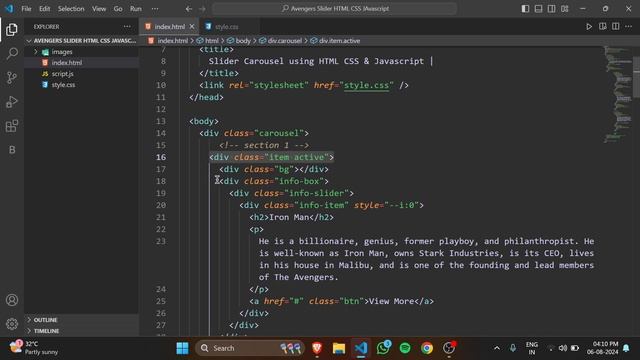Open the Windows Start menu
Viewport: 640px width, 360px height.
pos(182,348)
